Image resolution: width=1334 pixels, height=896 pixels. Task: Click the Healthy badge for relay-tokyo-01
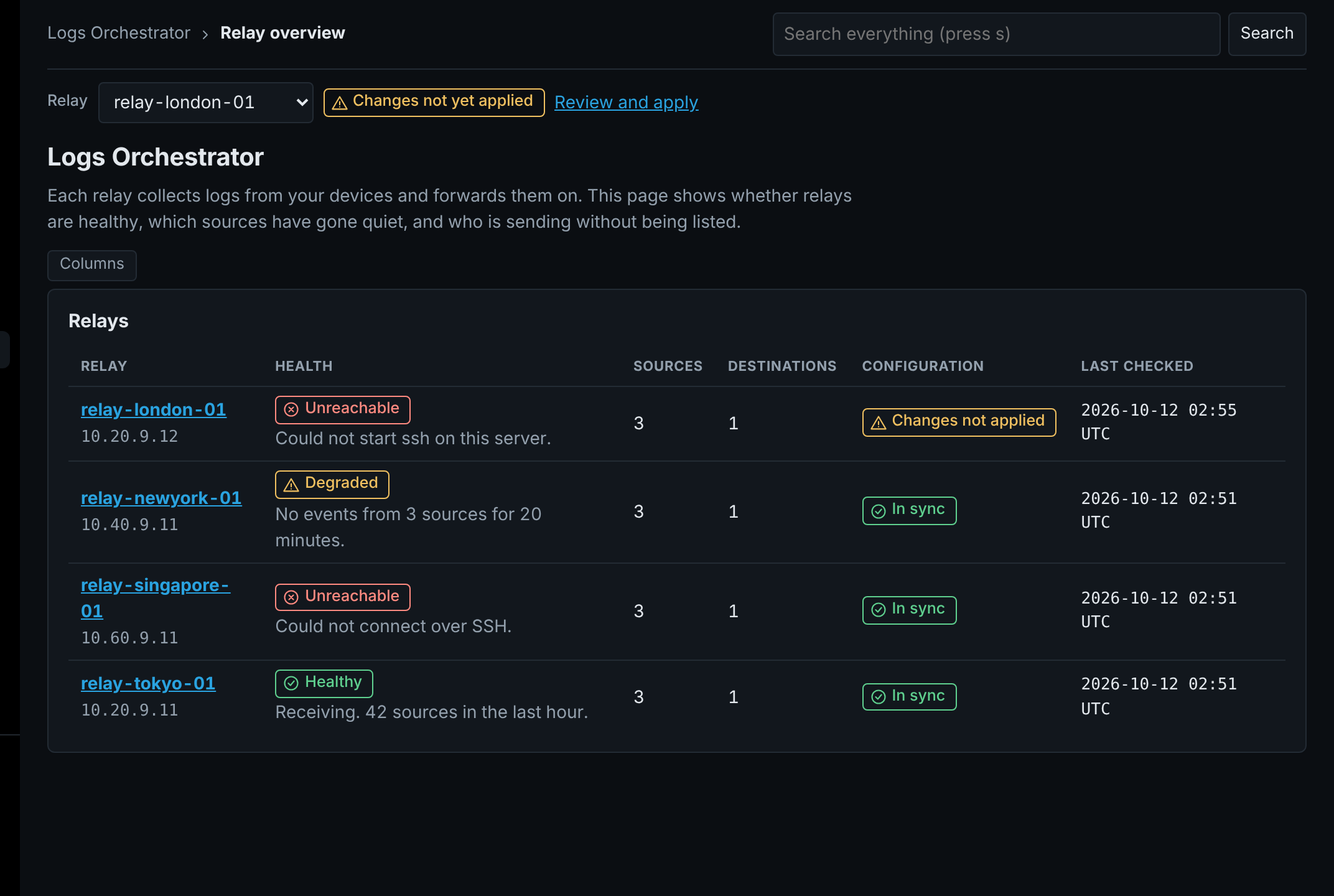tap(324, 683)
